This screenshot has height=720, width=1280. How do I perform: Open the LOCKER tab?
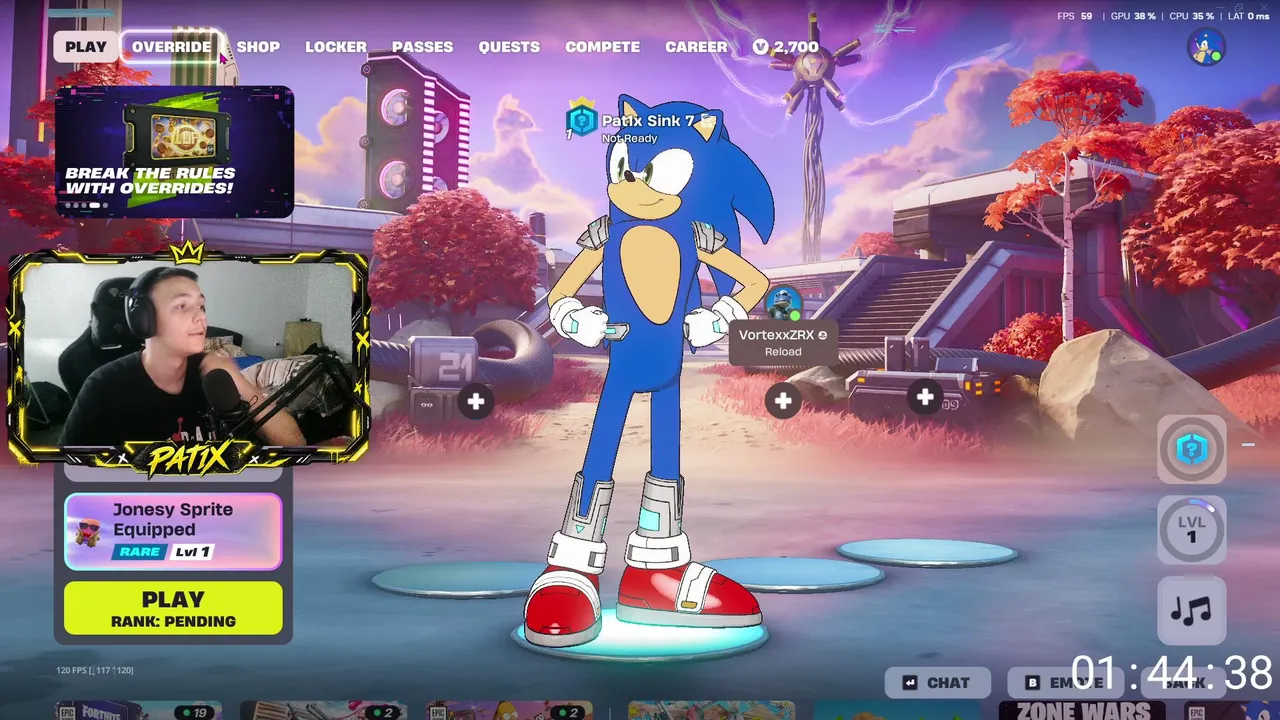[336, 47]
